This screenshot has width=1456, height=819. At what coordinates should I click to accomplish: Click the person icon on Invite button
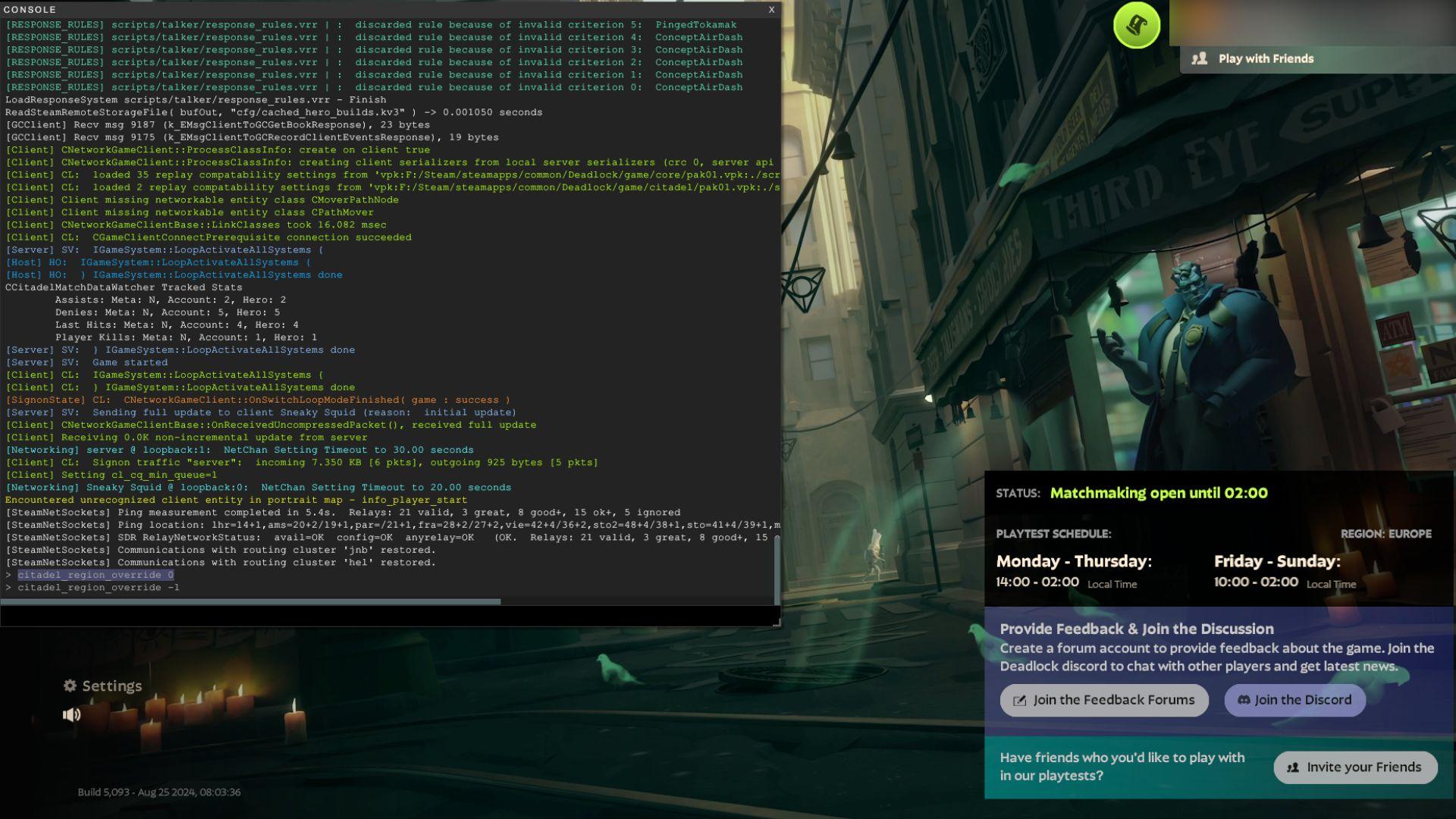point(1293,767)
